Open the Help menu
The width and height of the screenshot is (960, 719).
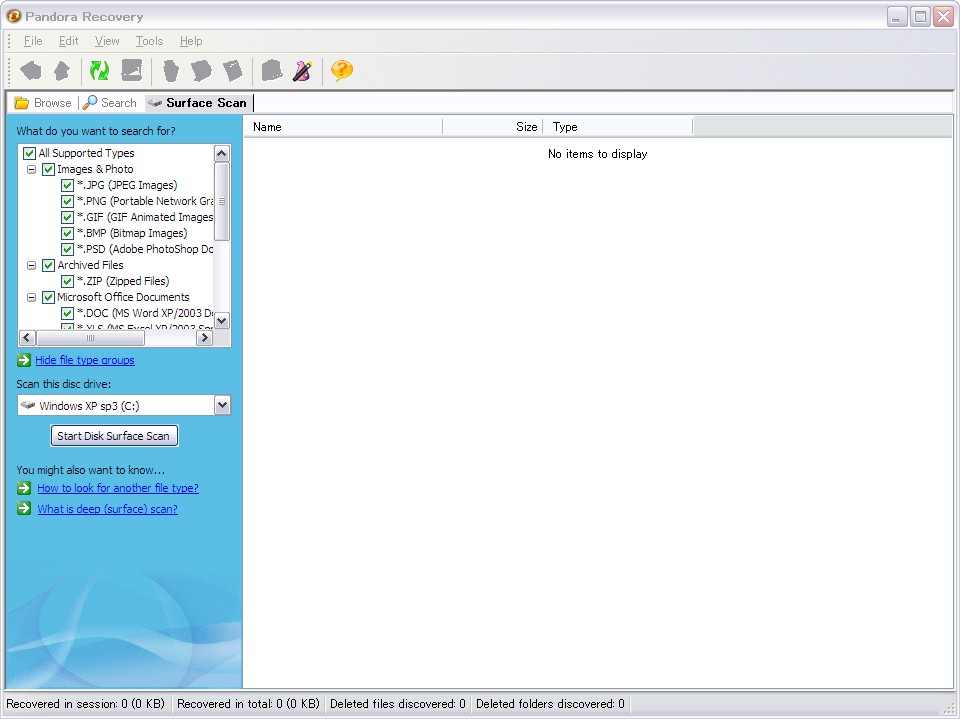point(191,41)
